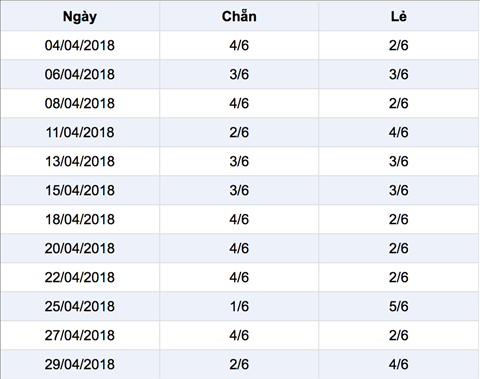Screen dimensions: 480x379
Task: Select the date cell 22/04/2018
Action: (80, 277)
